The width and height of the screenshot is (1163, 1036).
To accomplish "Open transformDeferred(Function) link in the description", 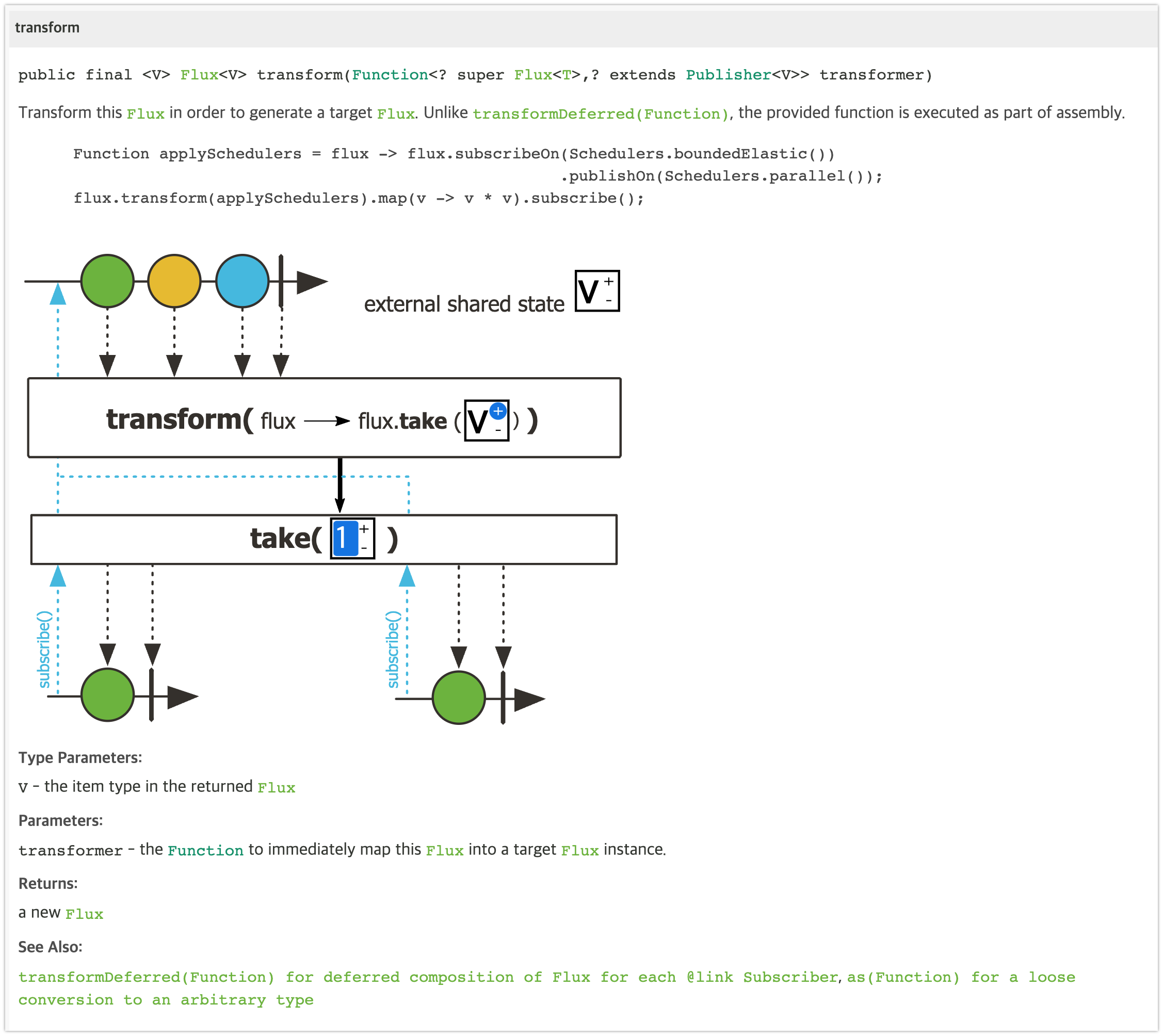I will [601, 114].
